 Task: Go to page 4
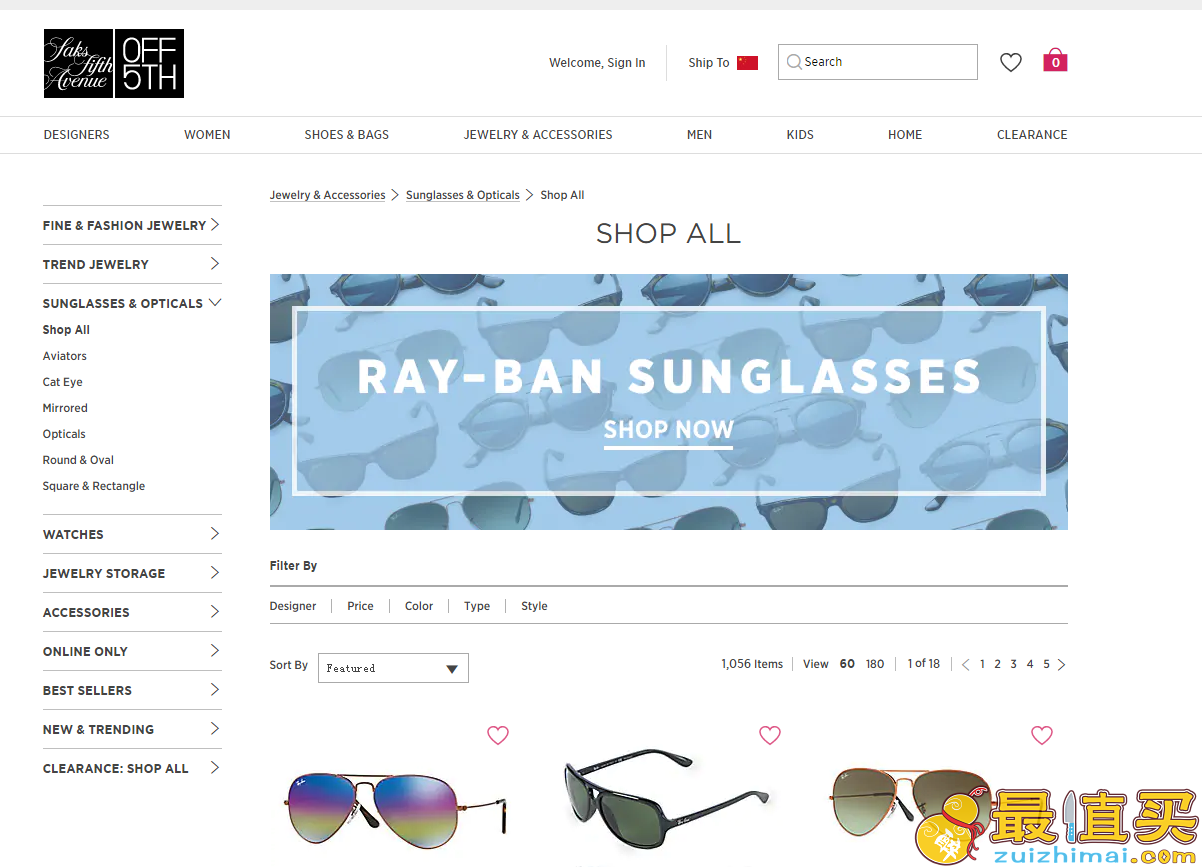pyautogui.click(x=1030, y=664)
